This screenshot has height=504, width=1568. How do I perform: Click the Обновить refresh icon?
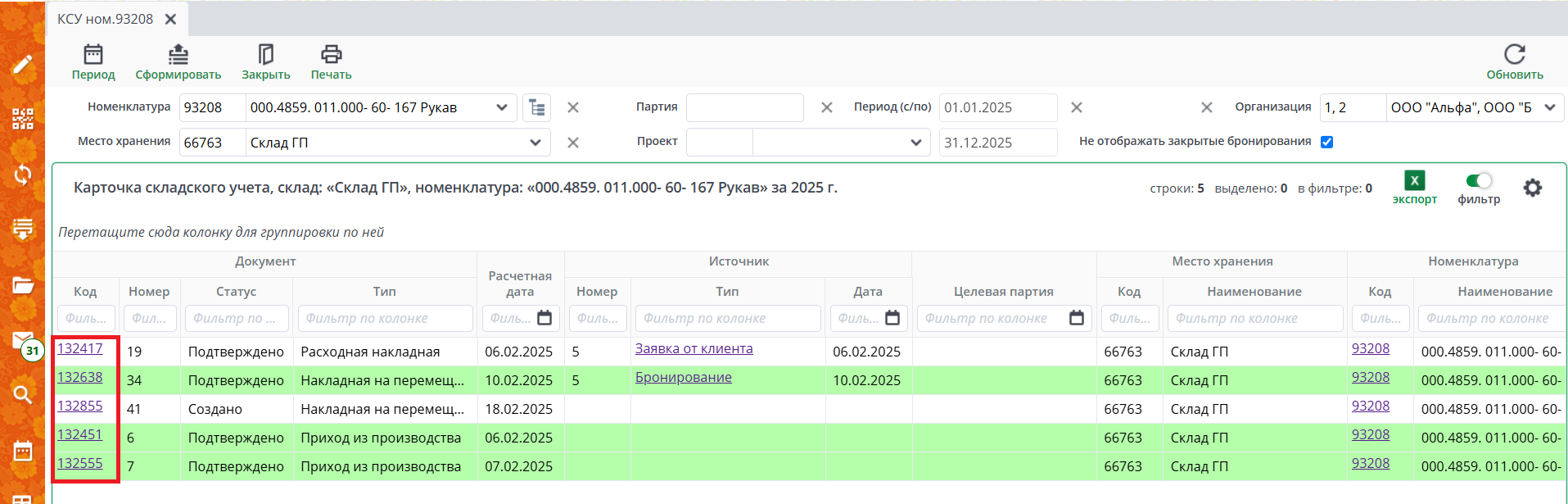(x=1514, y=55)
